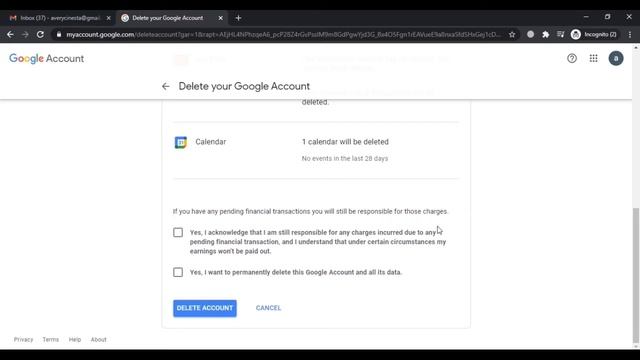Restore down the browser window

tap(607, 17)
